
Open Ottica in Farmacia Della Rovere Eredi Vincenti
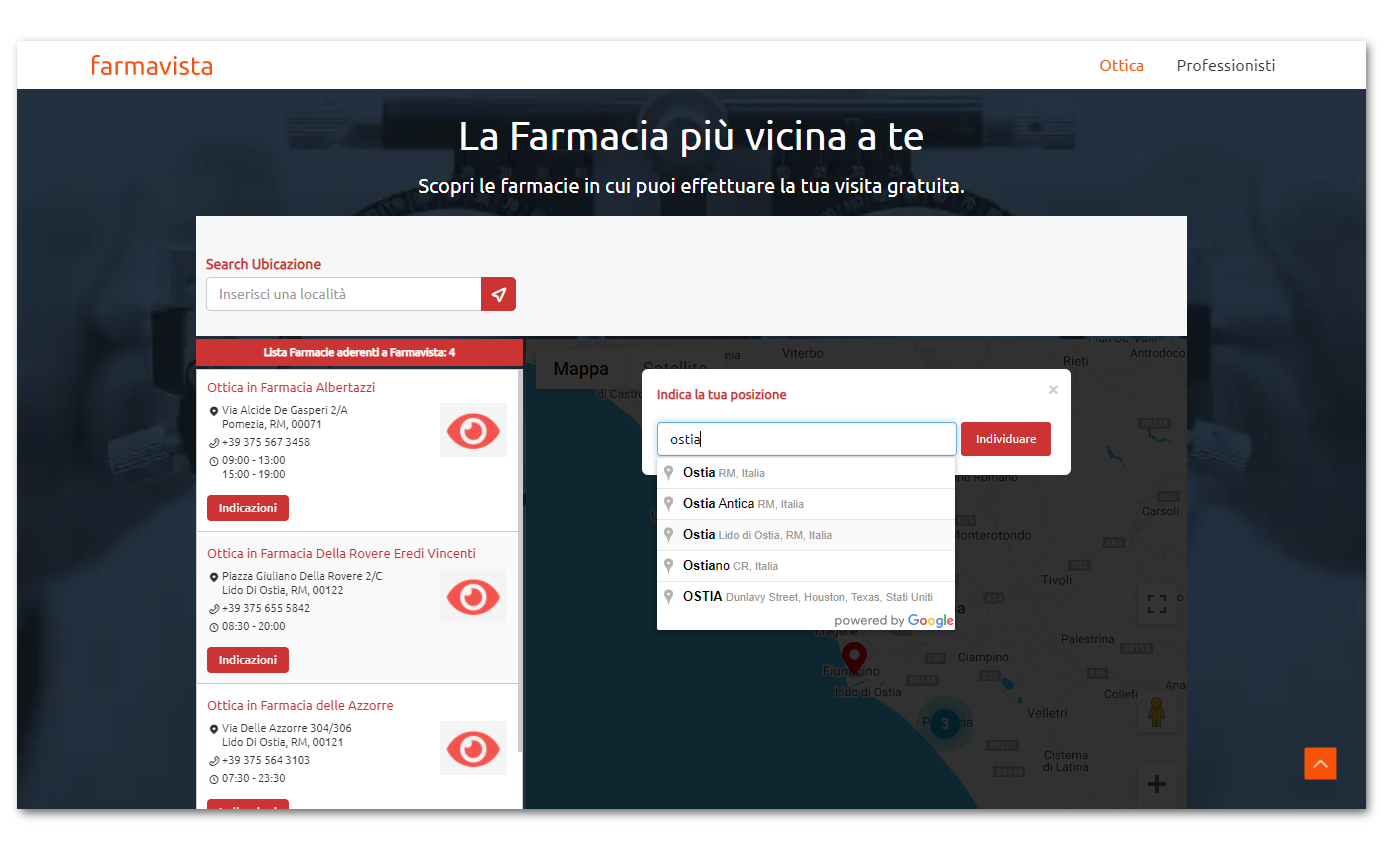pyautogui.click(x=341, y=553)
